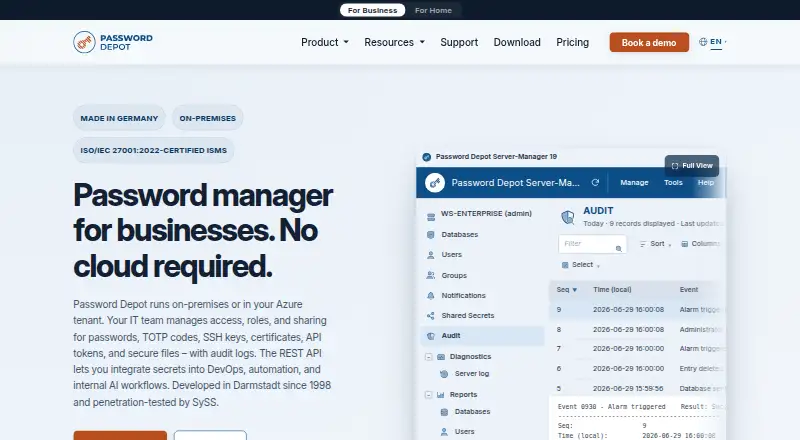Select the Shared Secrets sidebar label
Image resolution: width=800 pixels, height=440 pixels.
tap(468, 315)
